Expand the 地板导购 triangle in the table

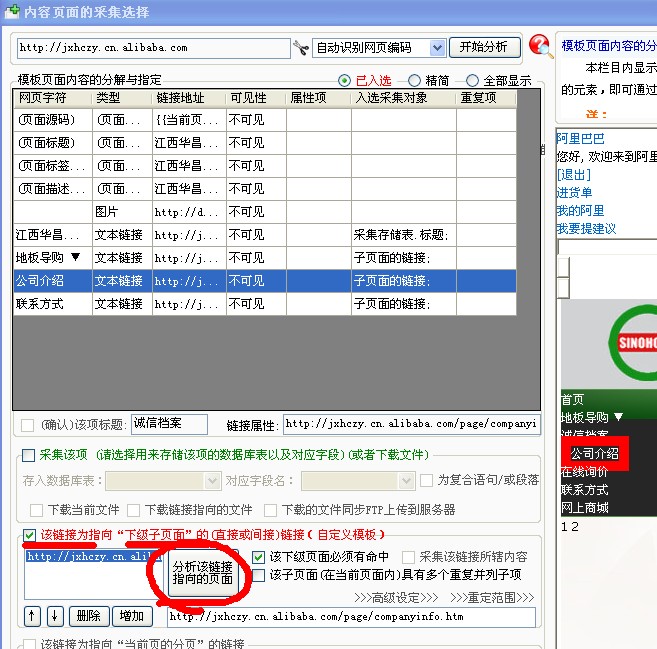pyautogui.click(x=74, y=258)
